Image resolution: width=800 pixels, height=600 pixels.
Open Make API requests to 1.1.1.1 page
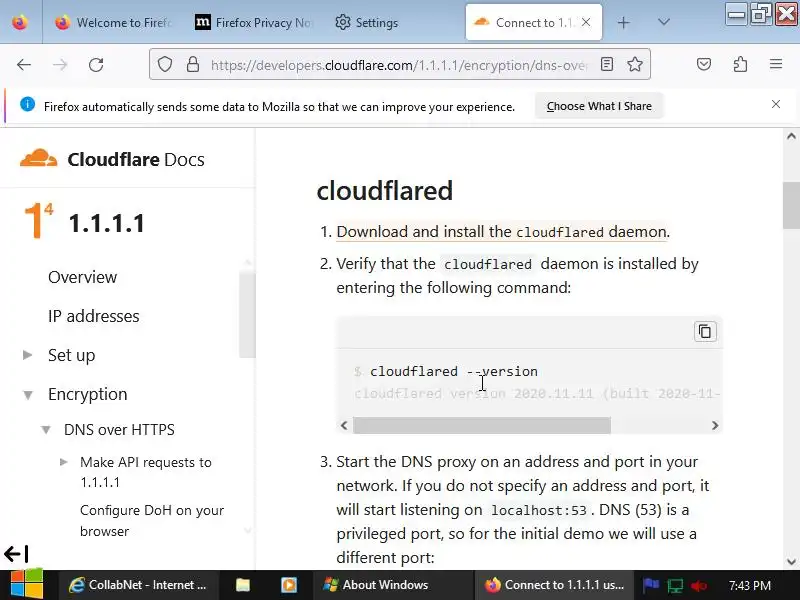pos(145,472)
